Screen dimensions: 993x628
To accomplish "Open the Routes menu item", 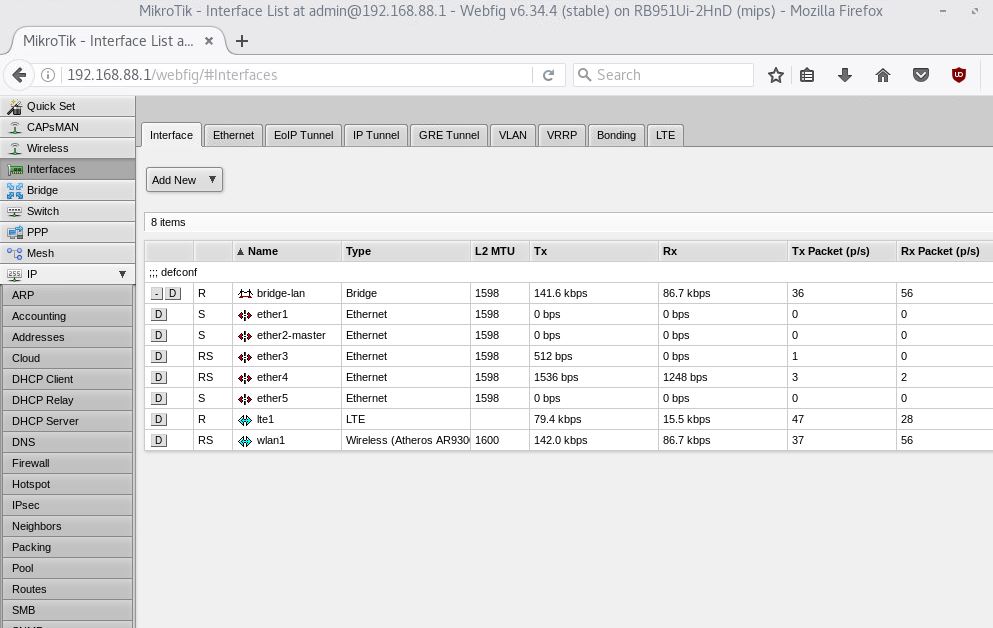I will (x=68, y=589).
